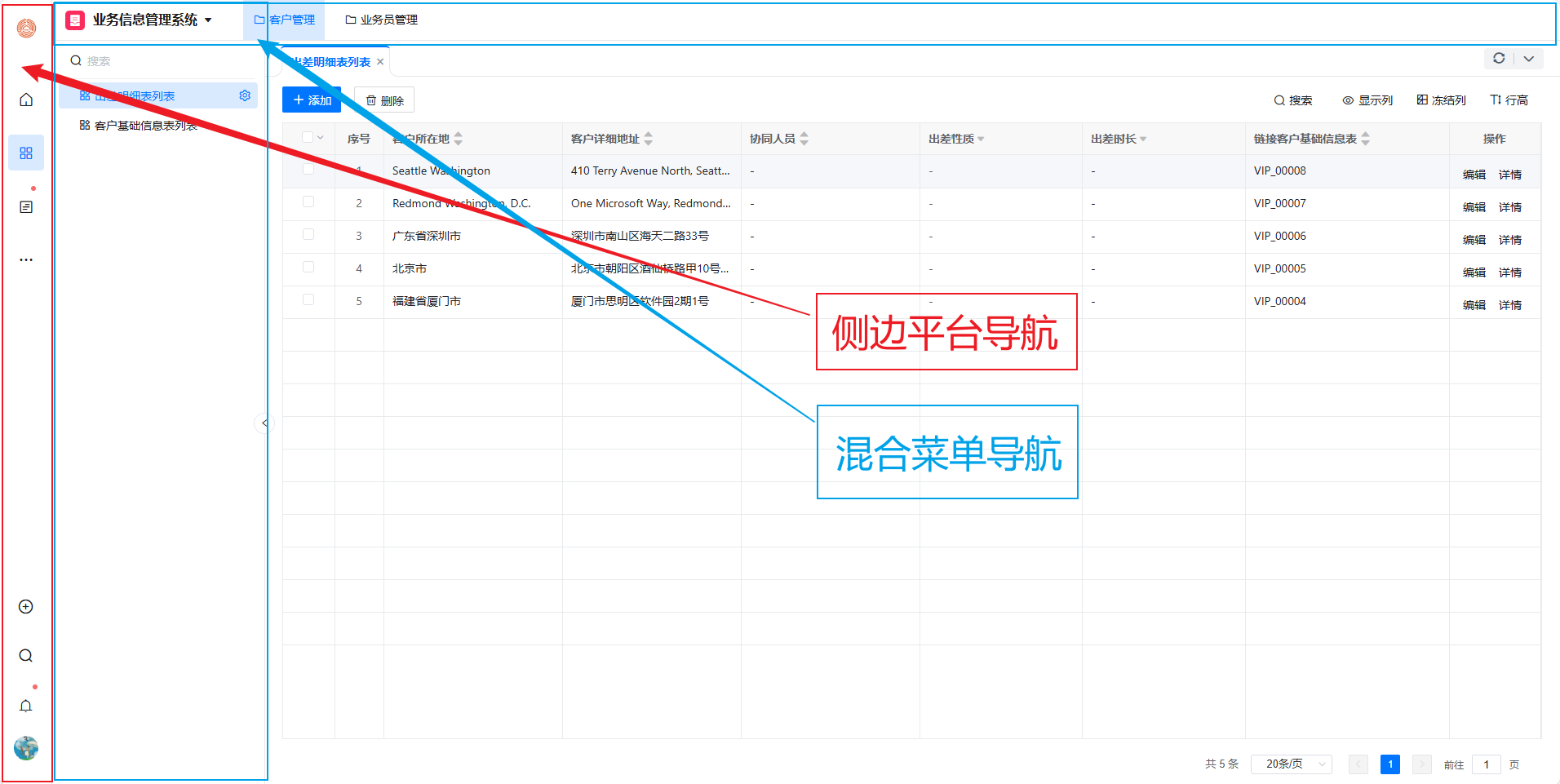Click the 添加 button
This screenshot has width=1560, height=784.
pos(312,100)
